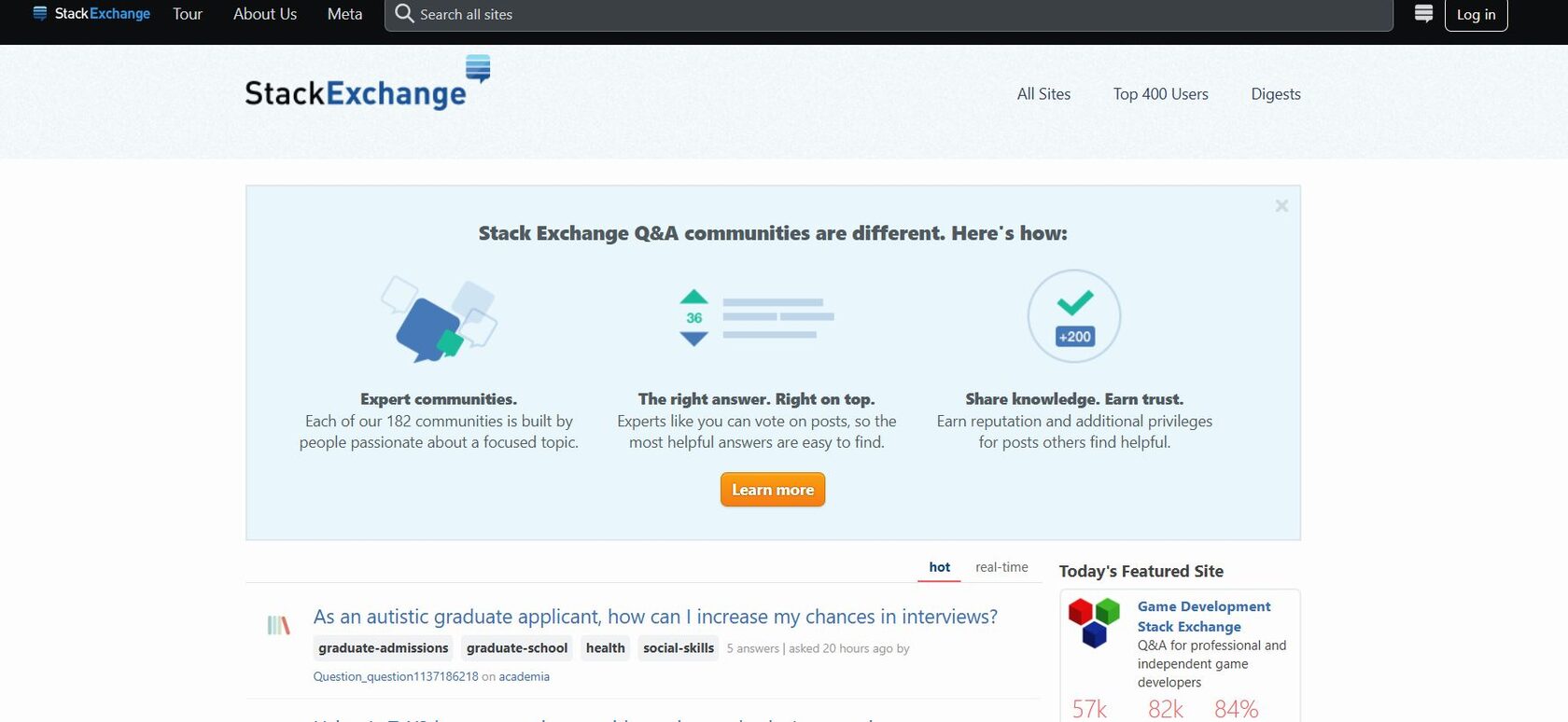Go to Meta in top bar
Viewport: 1568px width, 722px height.
click(344, 14)
